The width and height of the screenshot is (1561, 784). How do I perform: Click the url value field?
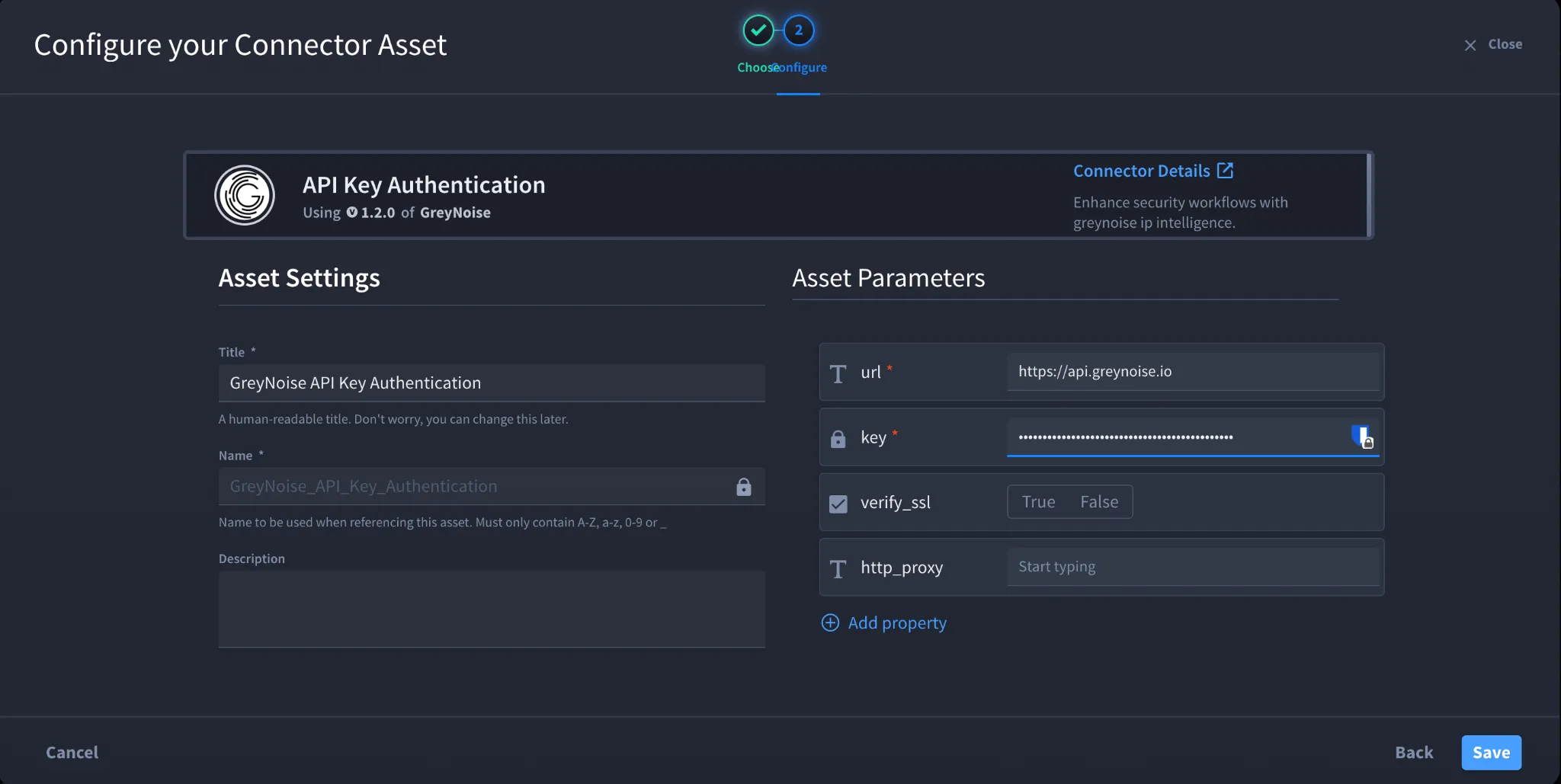[1193, 372]
